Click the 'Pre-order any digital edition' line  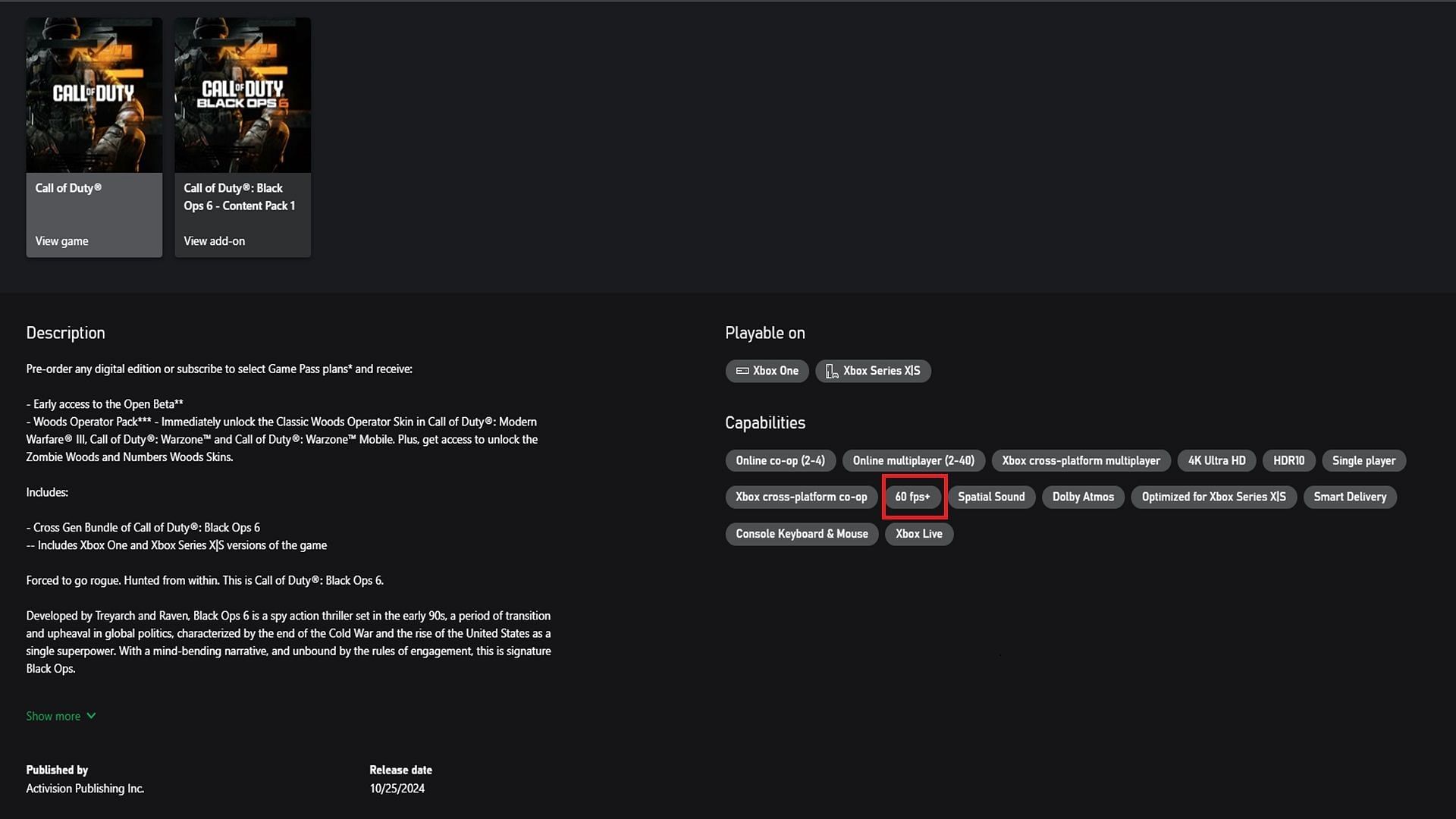pos(219,369)
